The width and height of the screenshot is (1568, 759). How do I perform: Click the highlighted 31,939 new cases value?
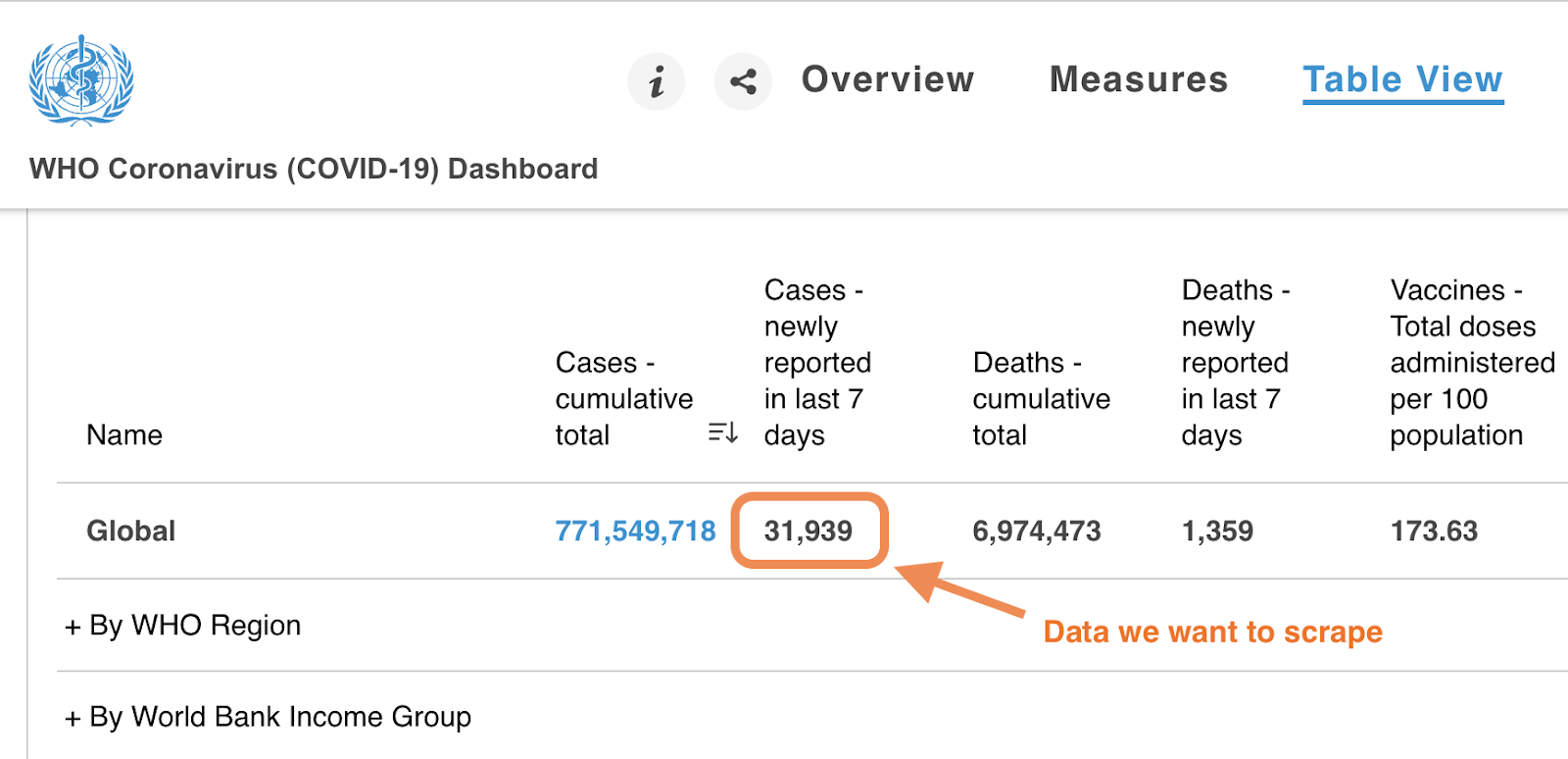pos(808,531)
